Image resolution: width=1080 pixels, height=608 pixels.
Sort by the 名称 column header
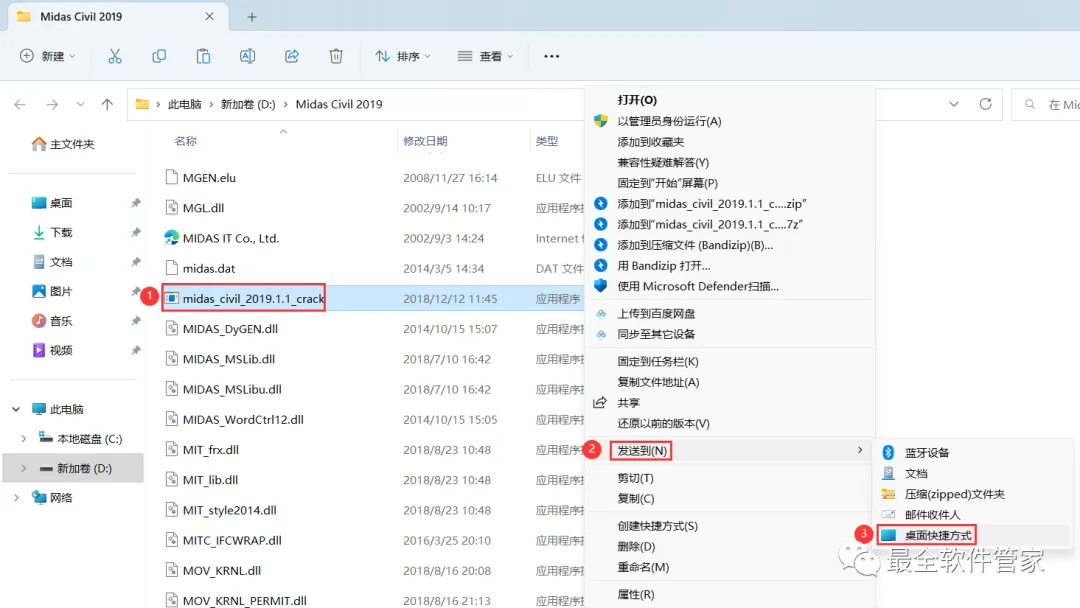click(x=185, y=141)
